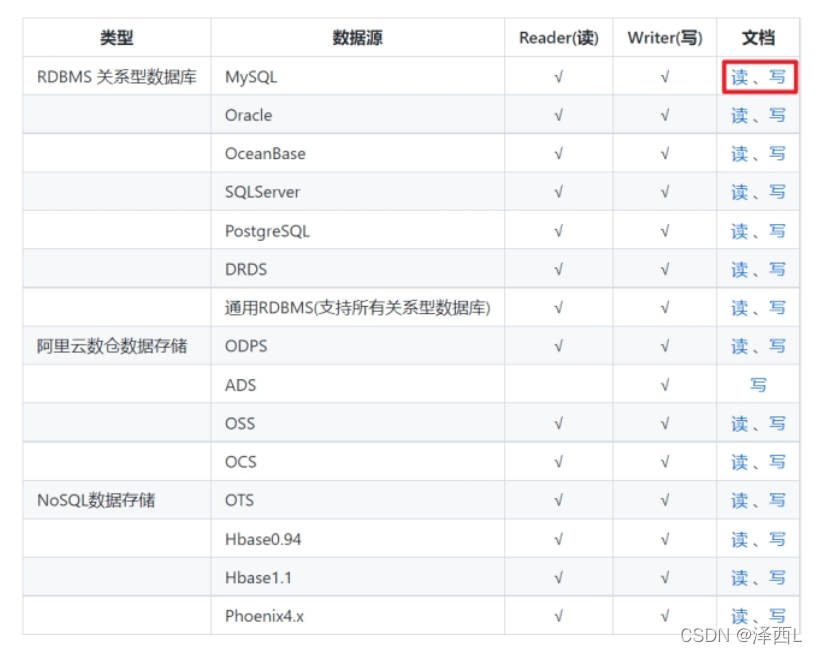Open the OCS read (读) doc link
The image size is (817, 654).
tap(739, 462)
